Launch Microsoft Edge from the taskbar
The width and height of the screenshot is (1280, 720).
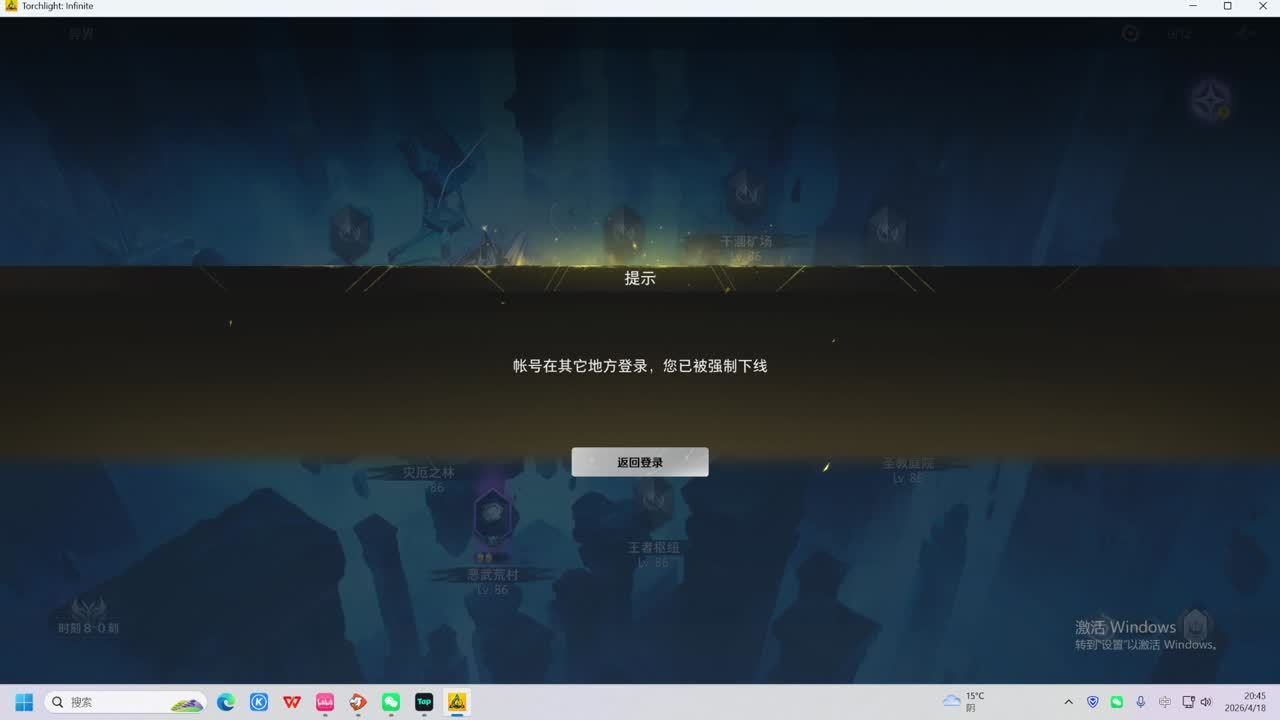[x=226, y=702]
